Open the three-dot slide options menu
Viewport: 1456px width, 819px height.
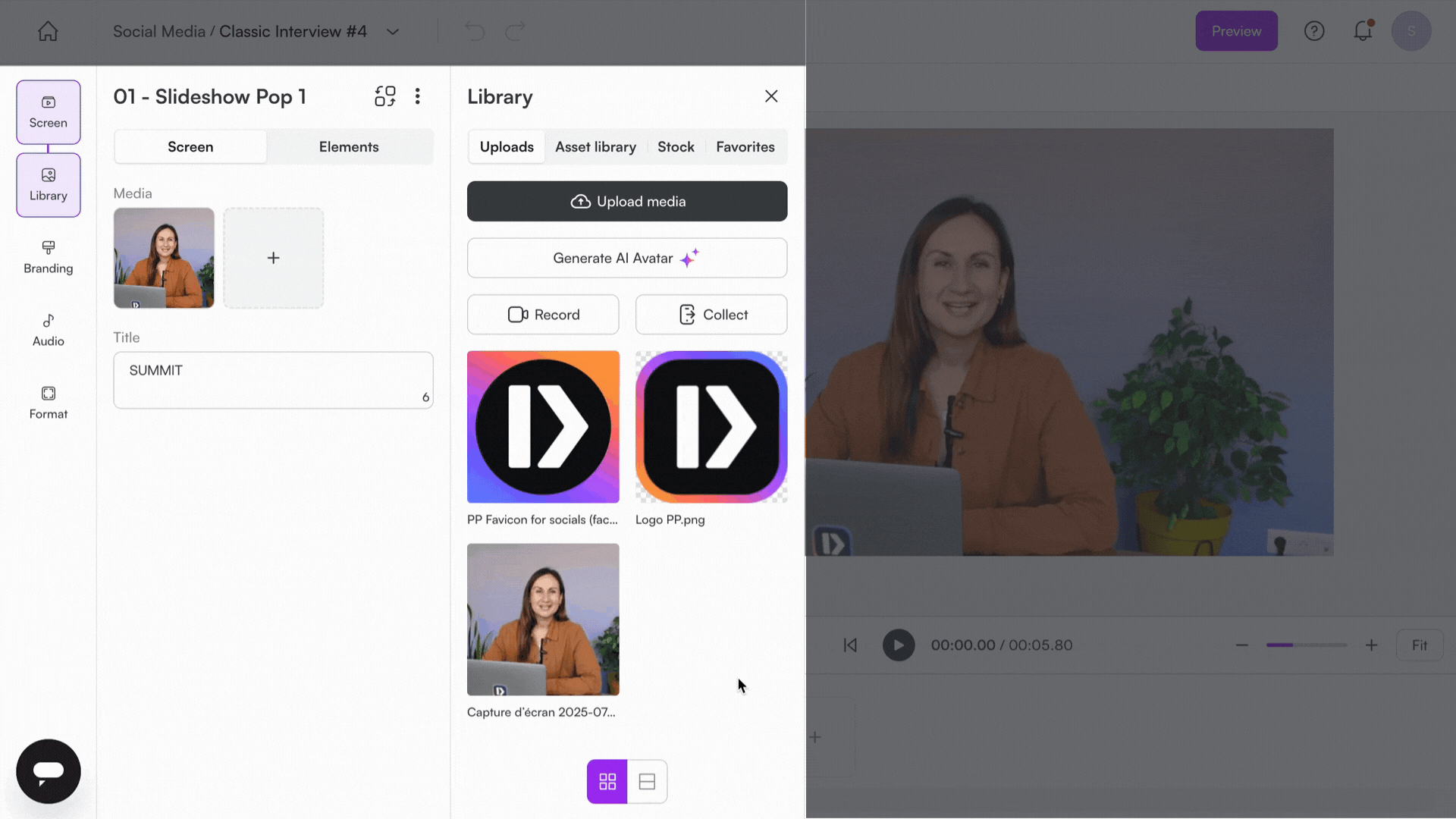point(418,96)
